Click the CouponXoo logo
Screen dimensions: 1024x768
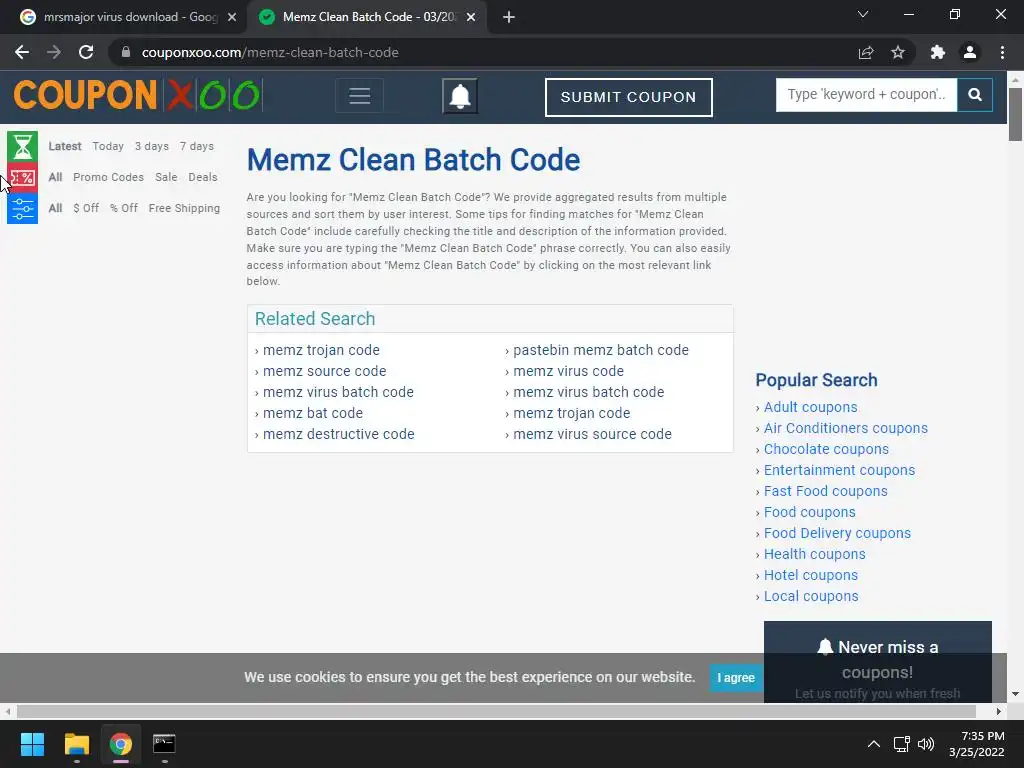click(x=138, y=95)
